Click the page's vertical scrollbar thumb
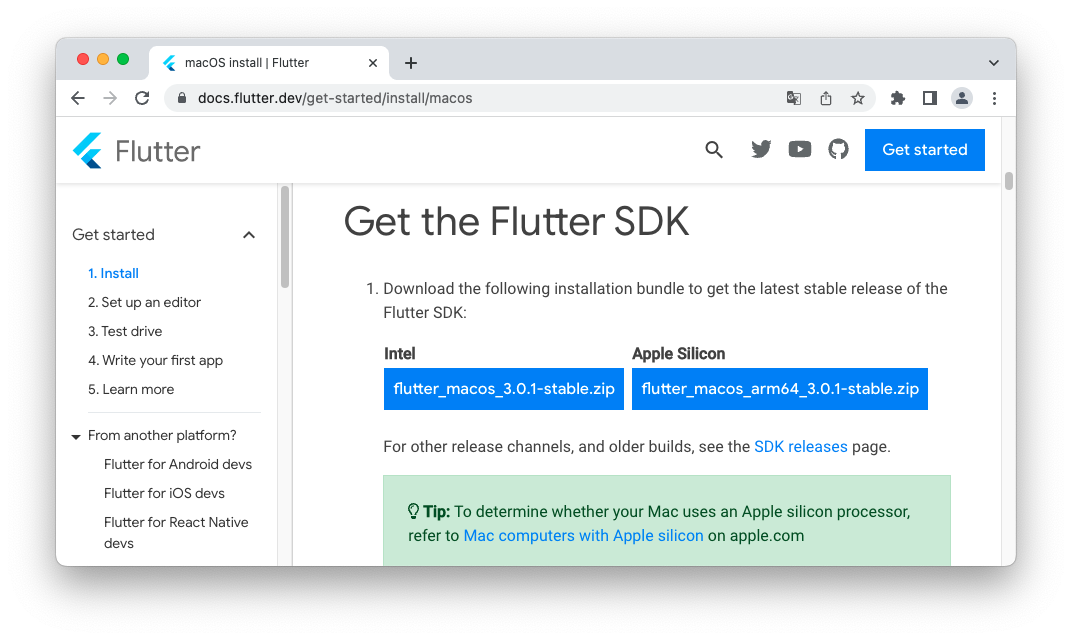Viewport: 1072px width, 640px height. click(1008, 181)
